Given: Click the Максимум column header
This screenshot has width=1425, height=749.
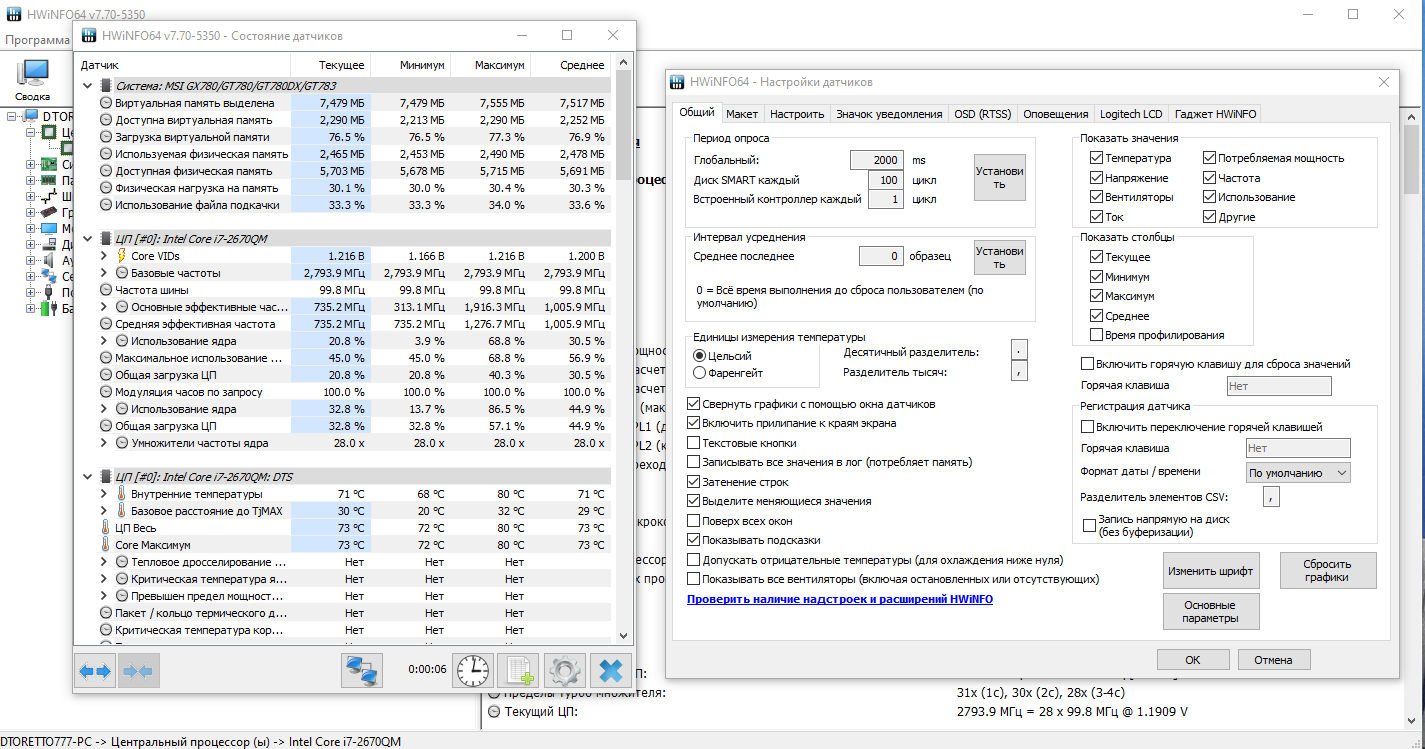Looking at the screenshot, I should (x=490, y=65).
